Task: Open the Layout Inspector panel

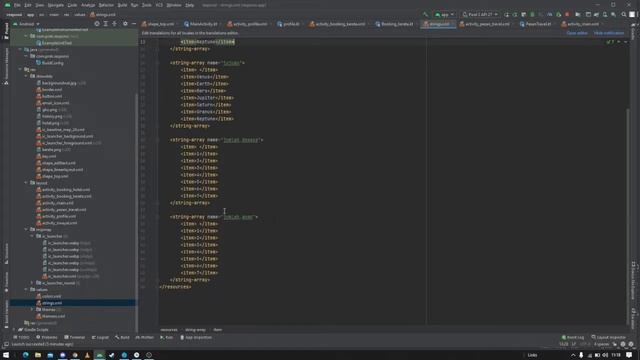Action: pos(609,337)
